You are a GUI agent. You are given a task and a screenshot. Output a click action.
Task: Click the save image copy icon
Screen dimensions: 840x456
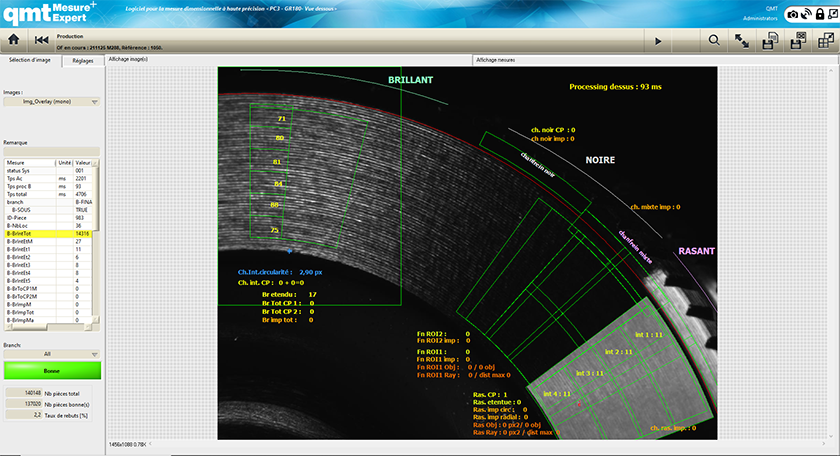(x=769, y=40)
